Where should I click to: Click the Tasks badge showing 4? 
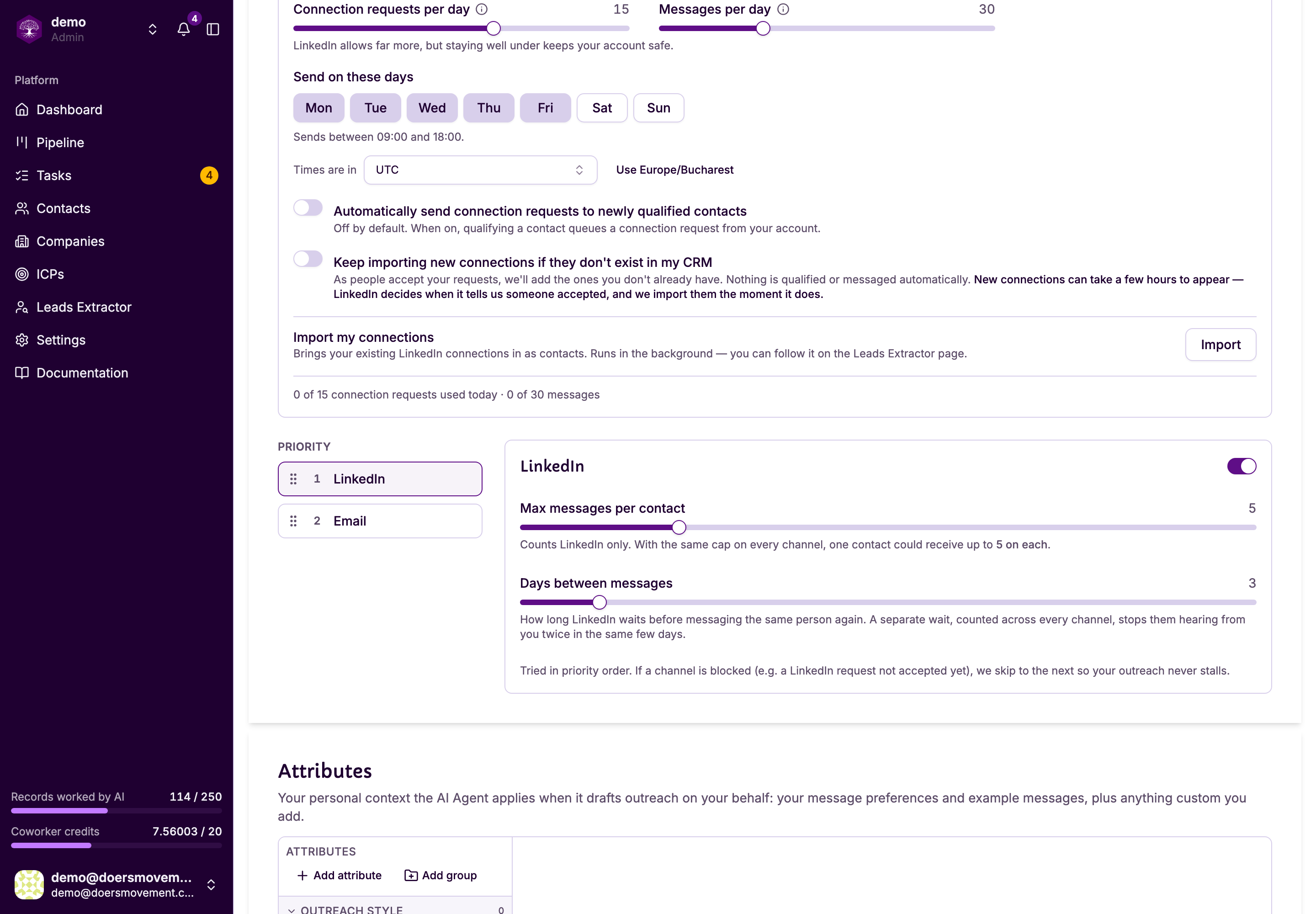pos(209,175)
